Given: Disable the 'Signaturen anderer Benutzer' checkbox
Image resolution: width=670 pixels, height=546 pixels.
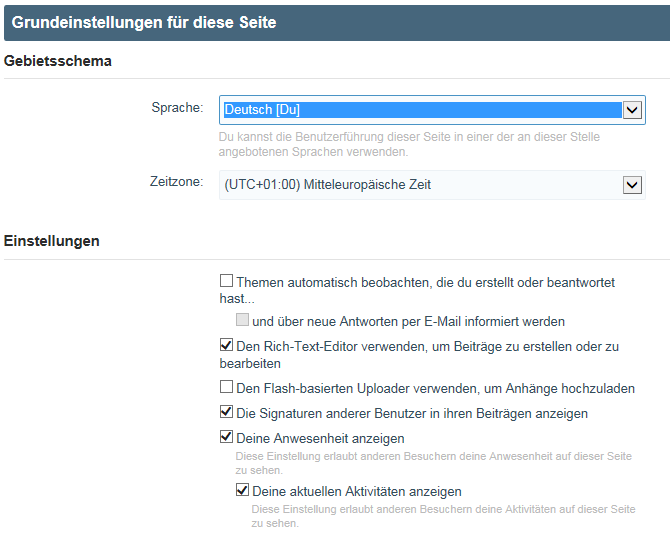Looking at the screenshot, I should pos(226,412).
